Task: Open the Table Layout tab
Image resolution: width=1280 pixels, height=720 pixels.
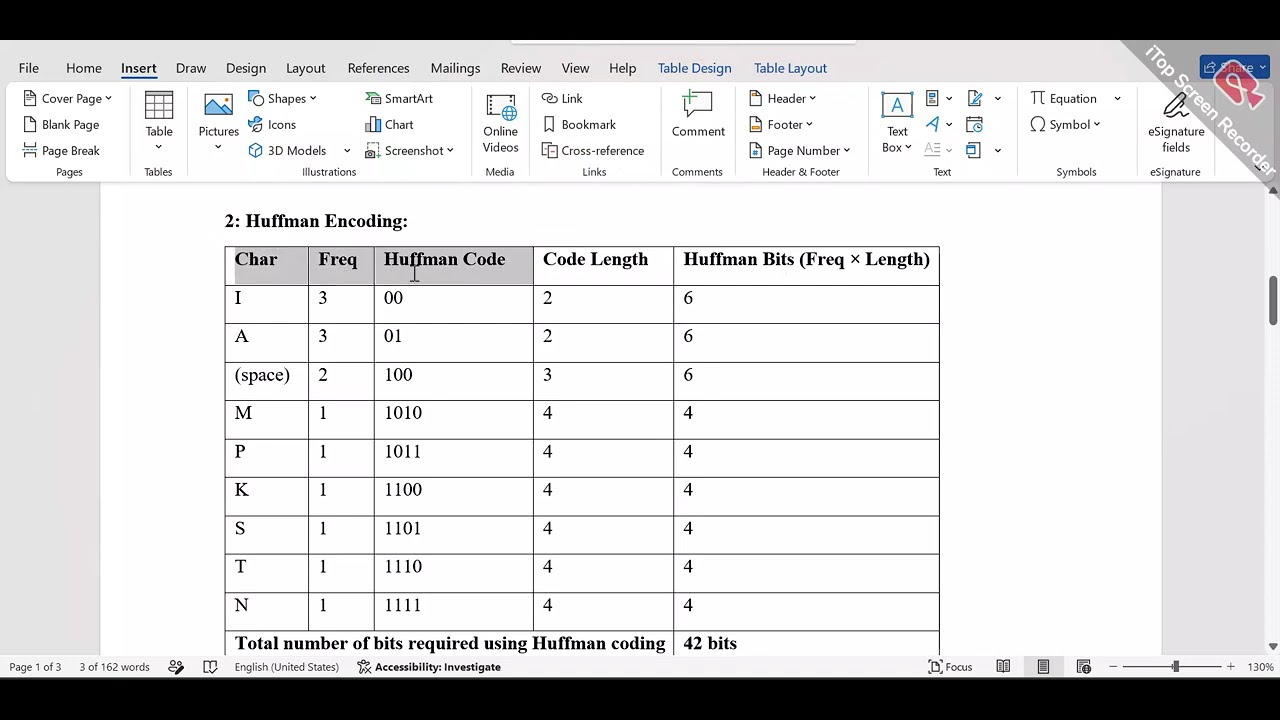Action: pyautogui.click(x=790, y=68)
